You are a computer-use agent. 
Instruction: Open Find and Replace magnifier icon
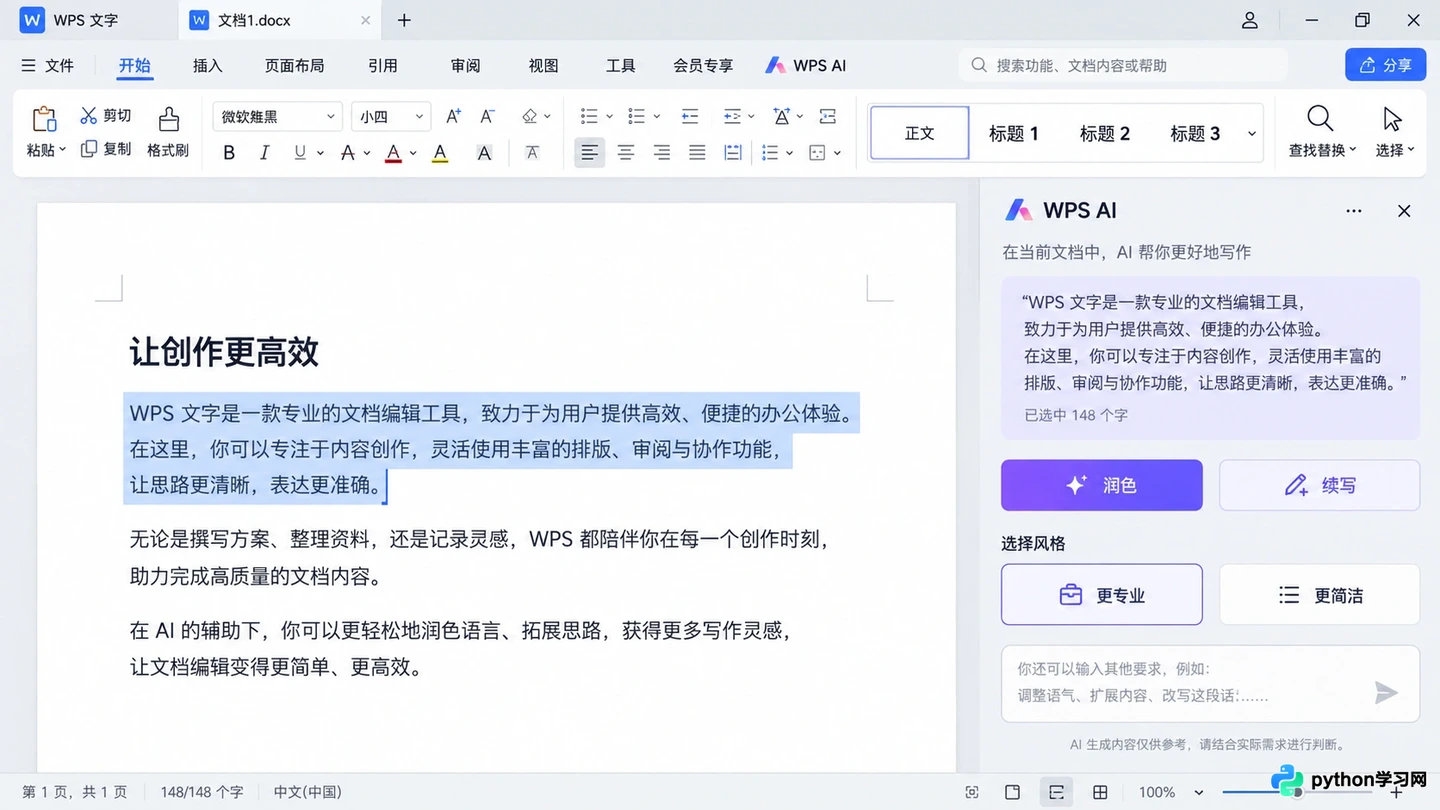pyautogui.click(x=1320, y=118)
